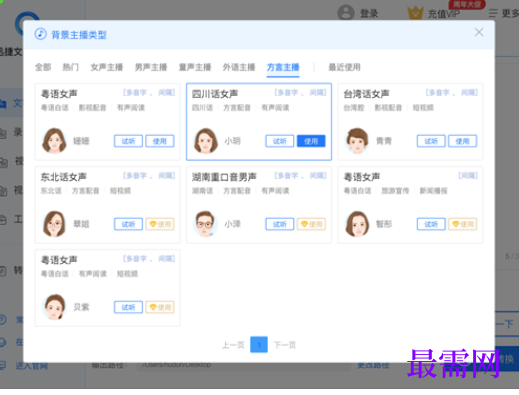Open the 更多 hamburger menu icon

pos(493,13)
